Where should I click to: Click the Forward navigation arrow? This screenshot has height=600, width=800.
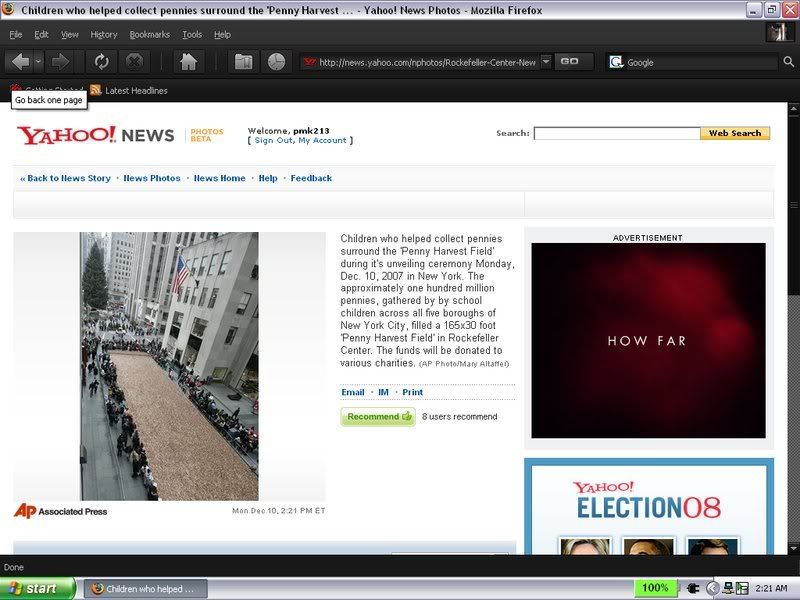point(60,62)
